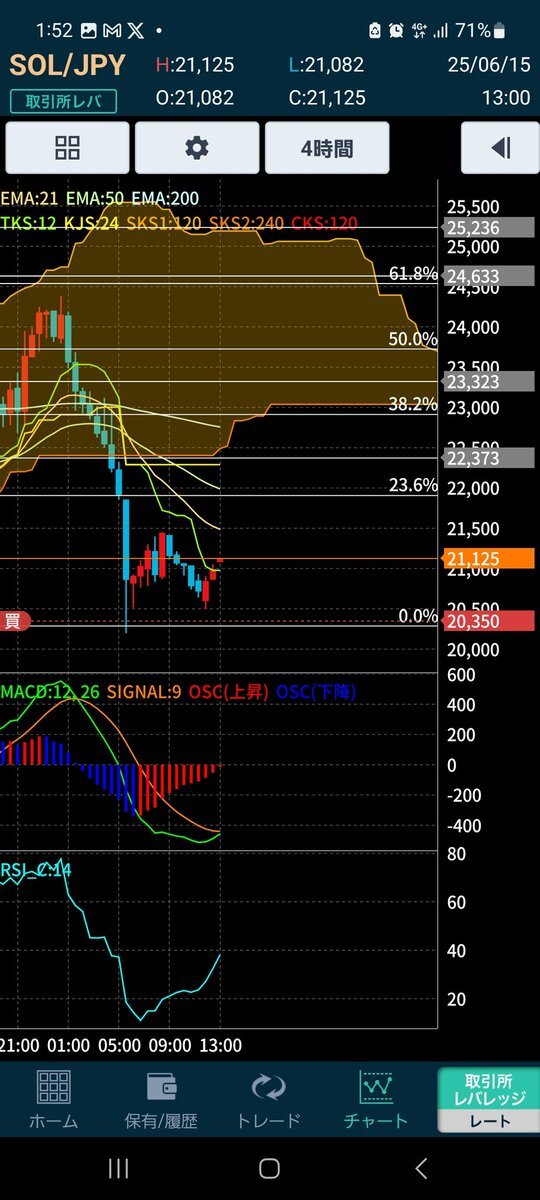Tap the battery 71% indicator
Image resolution: width=540 pixels, height=1200 pixels.
coord(479,31)
